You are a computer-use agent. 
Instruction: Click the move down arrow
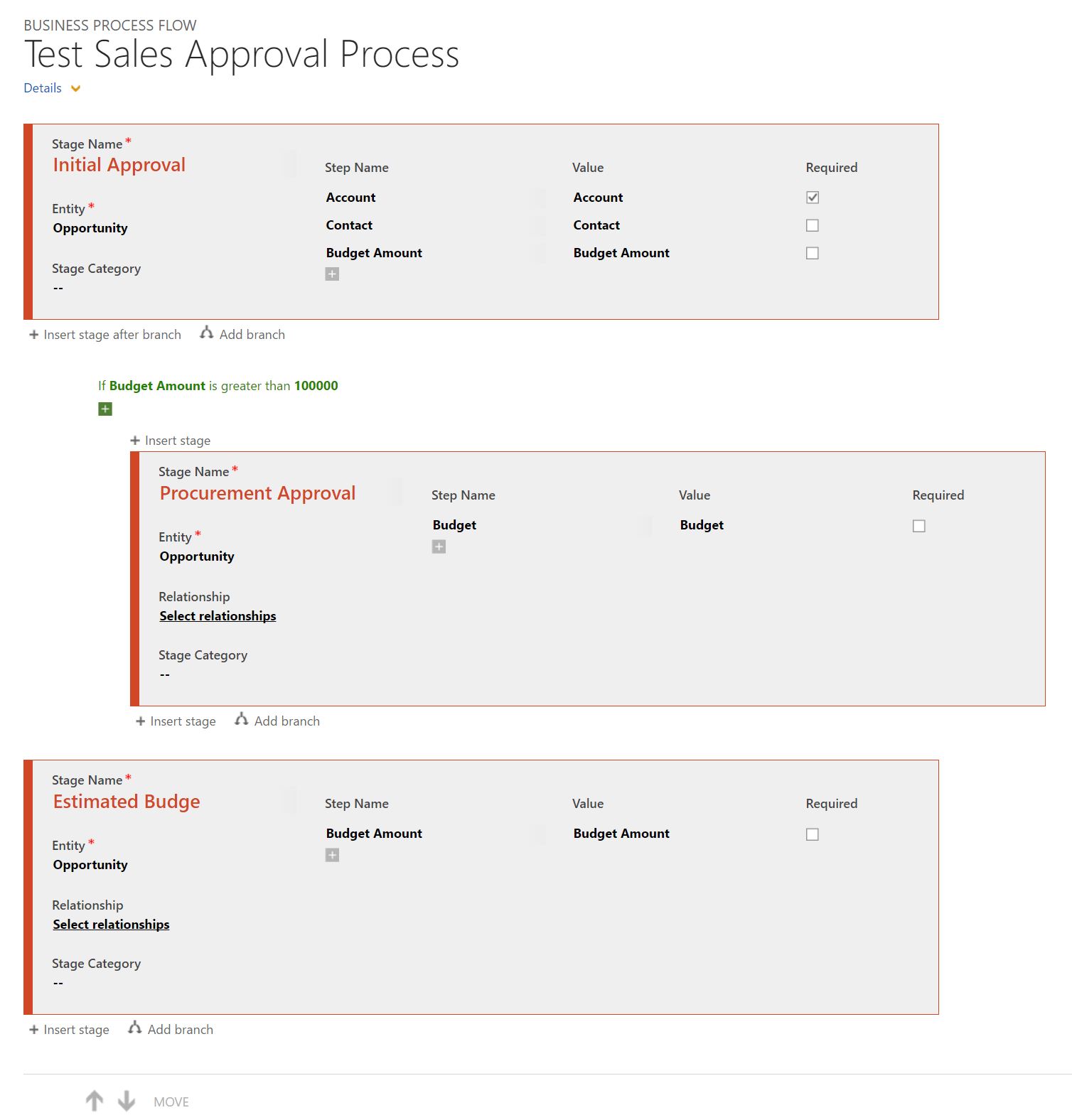pyautogui.click(x=127, y=1101)
